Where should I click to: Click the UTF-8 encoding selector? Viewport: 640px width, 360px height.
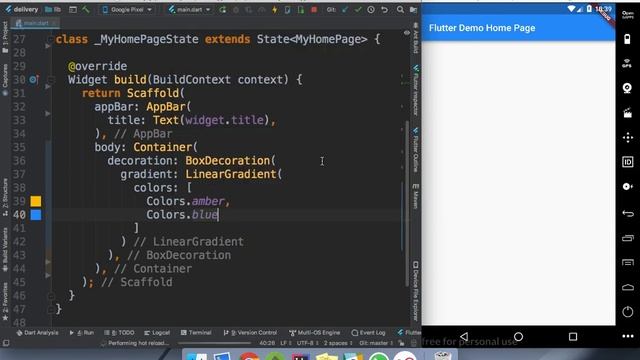point(308,343)
